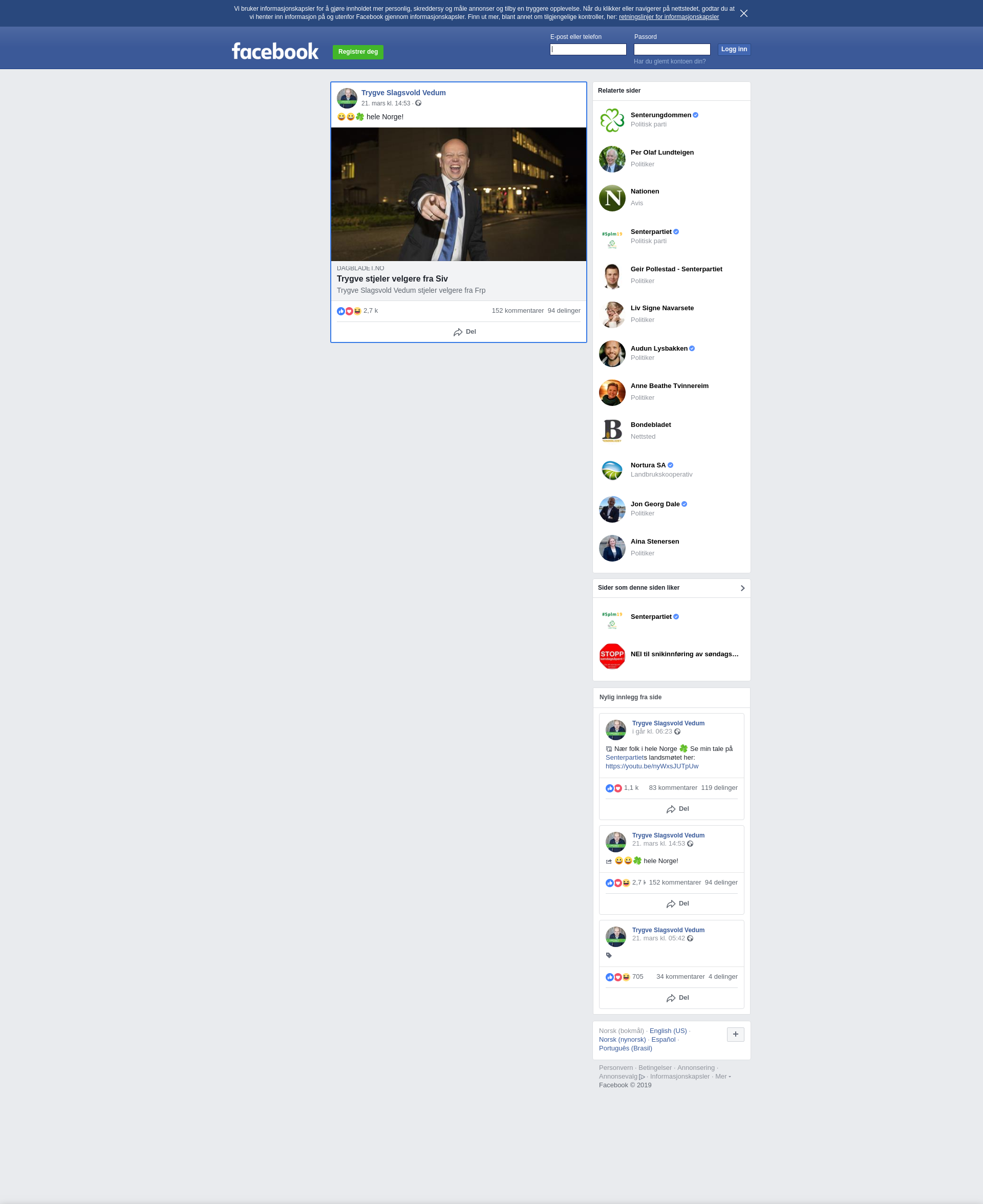Open the Nortura SA page name
Screen dimensions: 983x1204
(648, 465)
